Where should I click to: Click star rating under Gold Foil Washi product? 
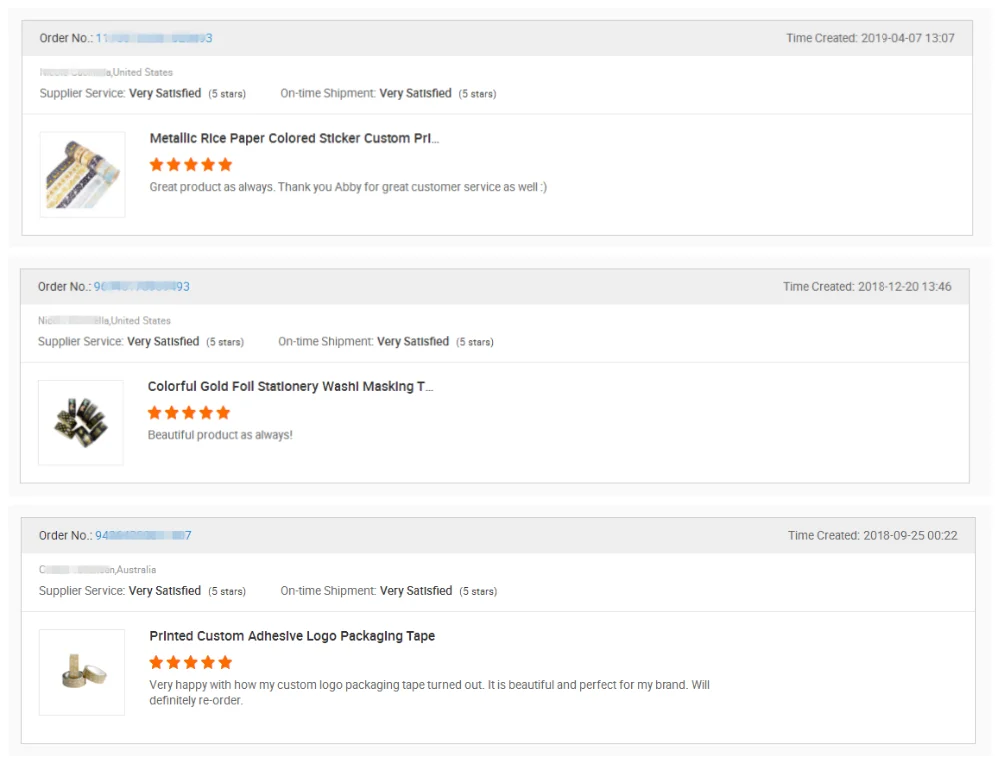click(189, 413)
